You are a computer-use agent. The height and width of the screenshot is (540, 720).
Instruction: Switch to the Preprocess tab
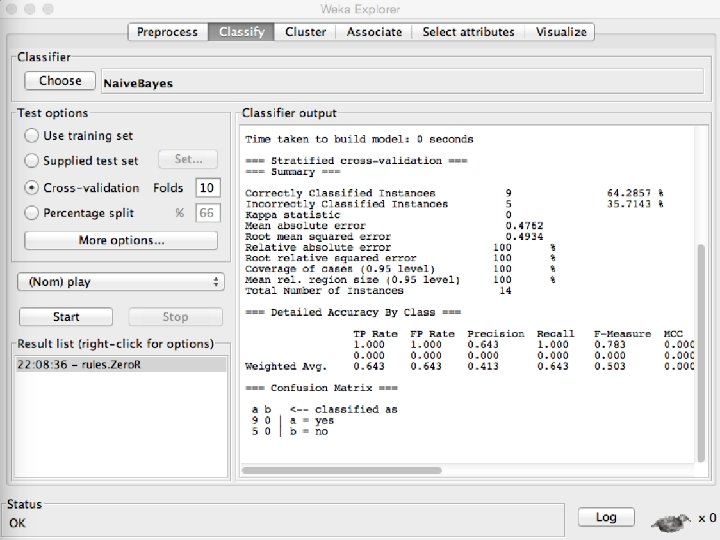point(168,32)
